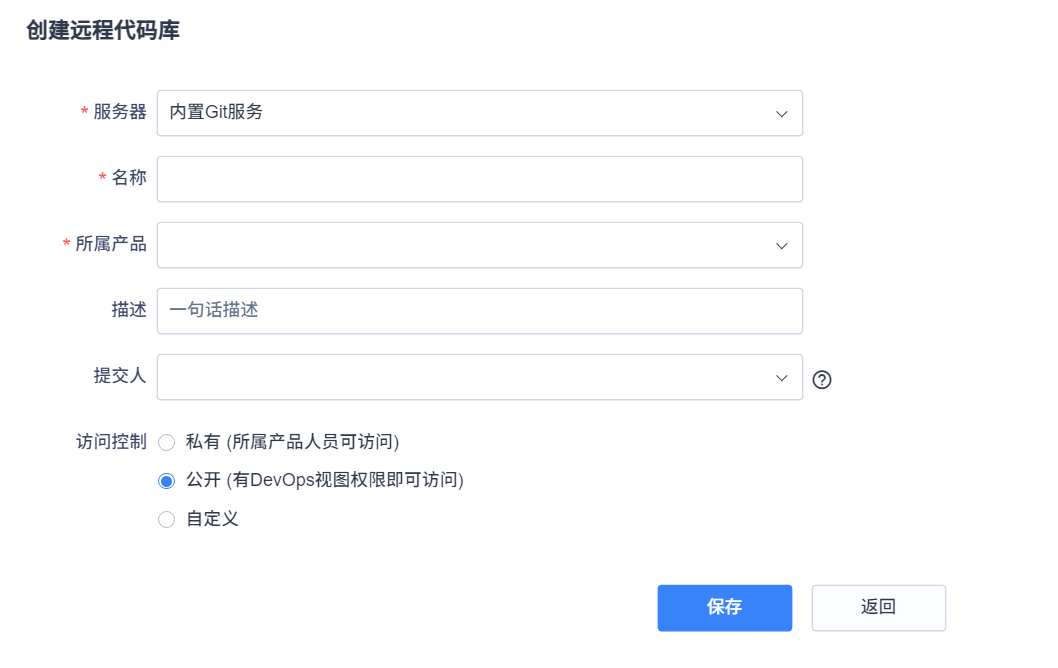Click the 名称 field label
Image resolution: width=1058 pixels, height=668 pixels.
(129, 178)
